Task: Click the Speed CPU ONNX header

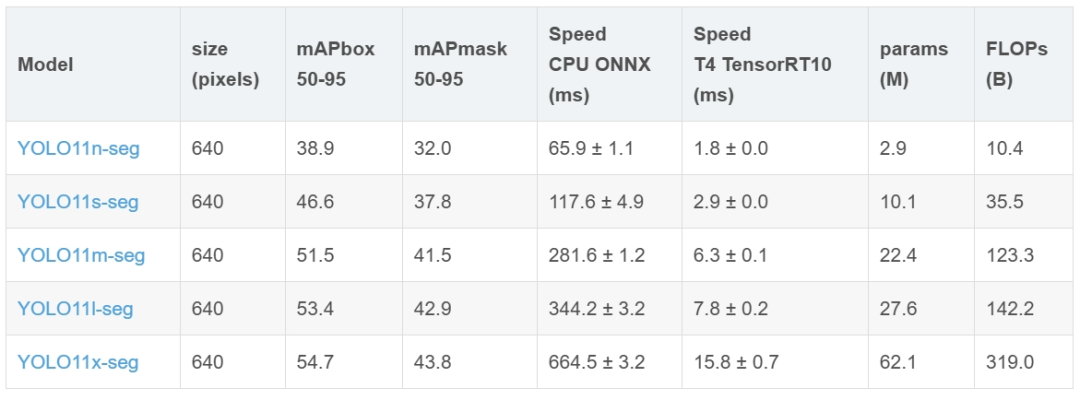Action: (x=599, y=64)
